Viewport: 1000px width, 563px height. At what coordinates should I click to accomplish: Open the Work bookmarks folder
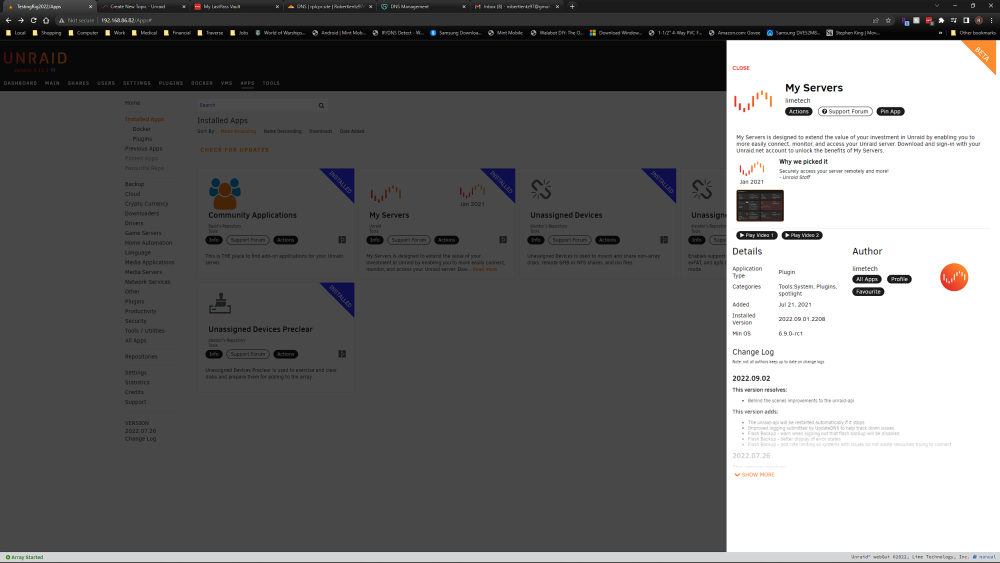pyautogui.click(x=115, y=33)
